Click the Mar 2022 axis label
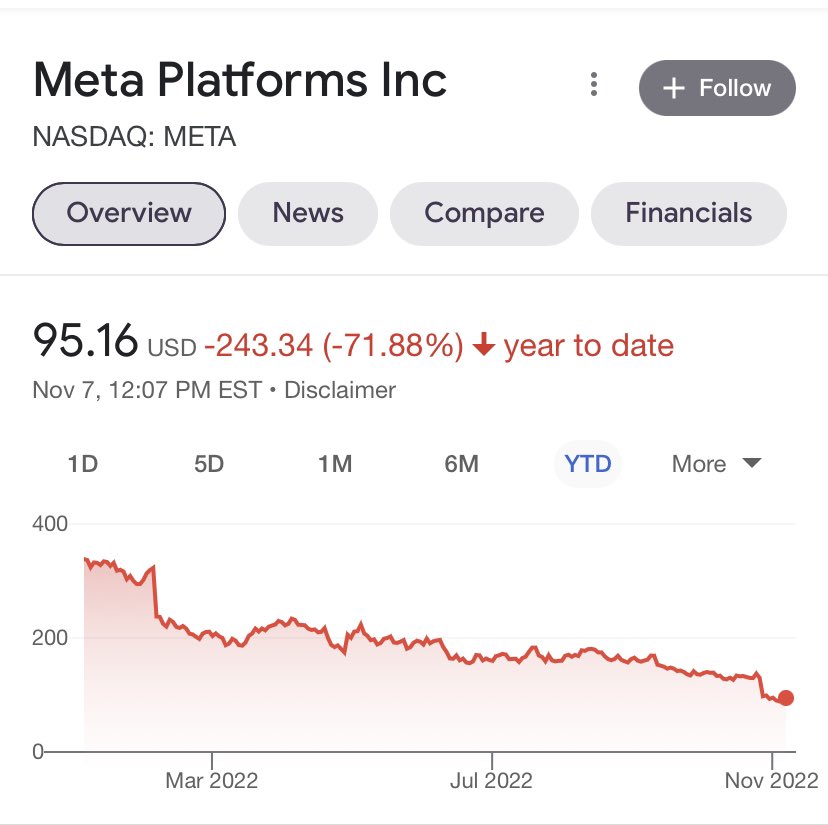 coord(212,781)
